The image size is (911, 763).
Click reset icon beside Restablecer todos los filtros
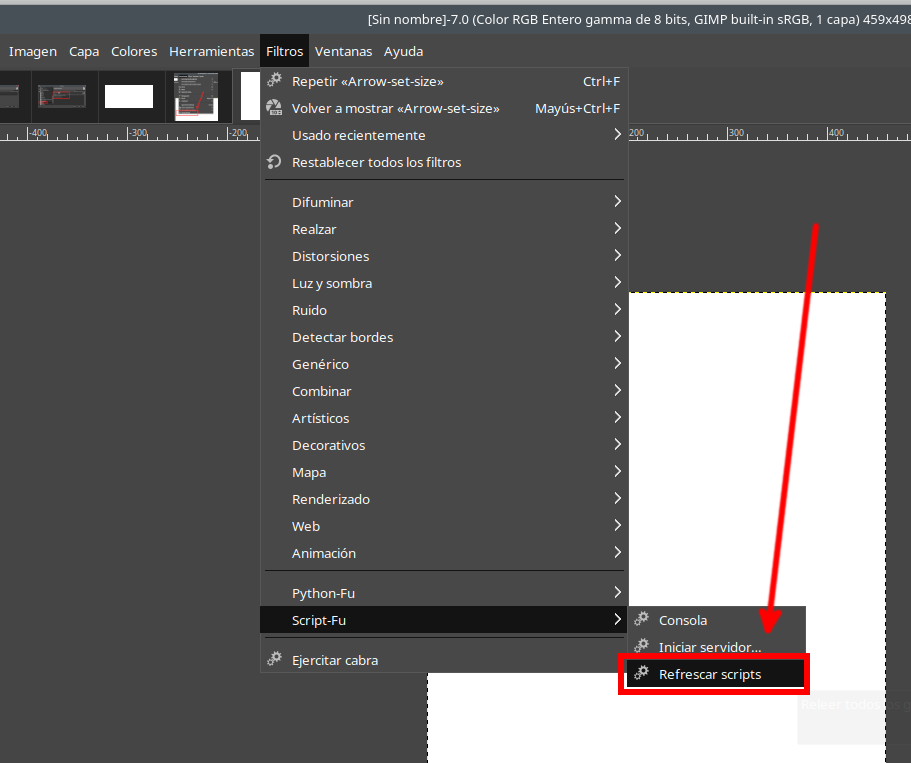(274, 162)
